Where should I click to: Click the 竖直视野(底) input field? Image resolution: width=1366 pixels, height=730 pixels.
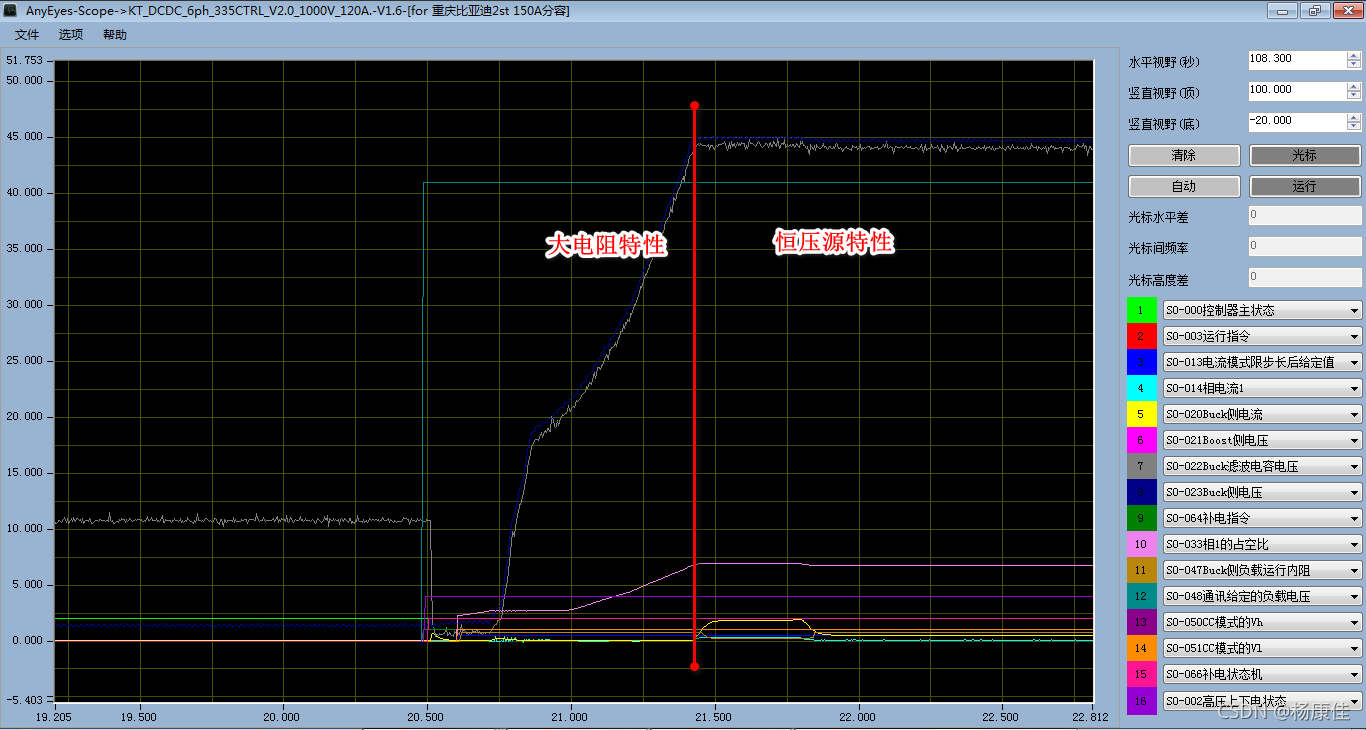click(1297, 122)
